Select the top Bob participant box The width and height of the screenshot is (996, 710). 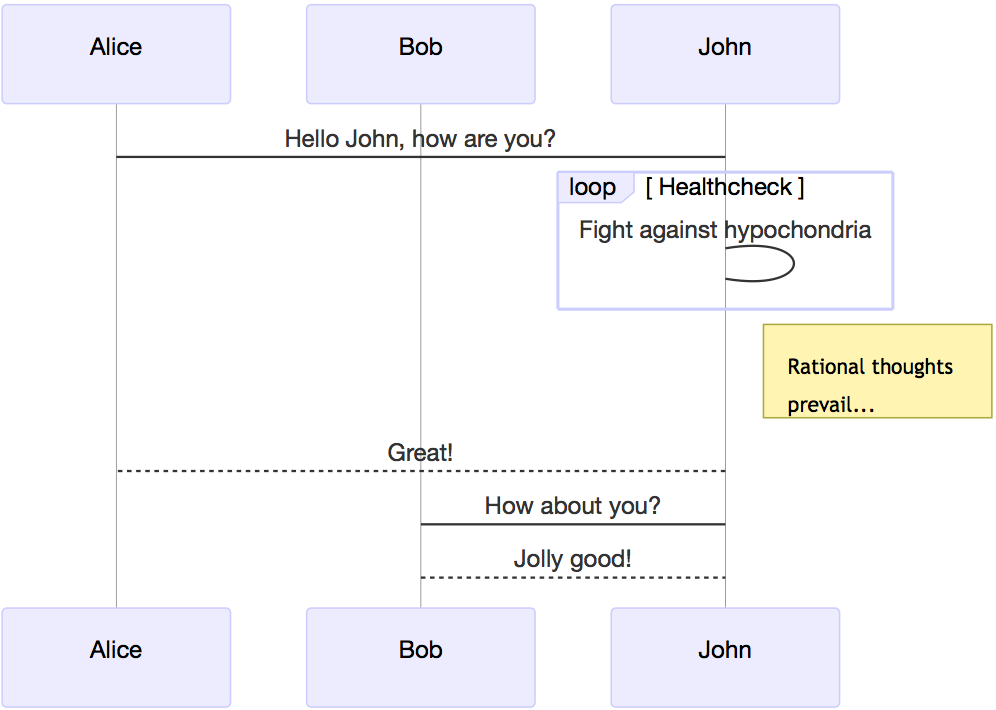(421, 54)
